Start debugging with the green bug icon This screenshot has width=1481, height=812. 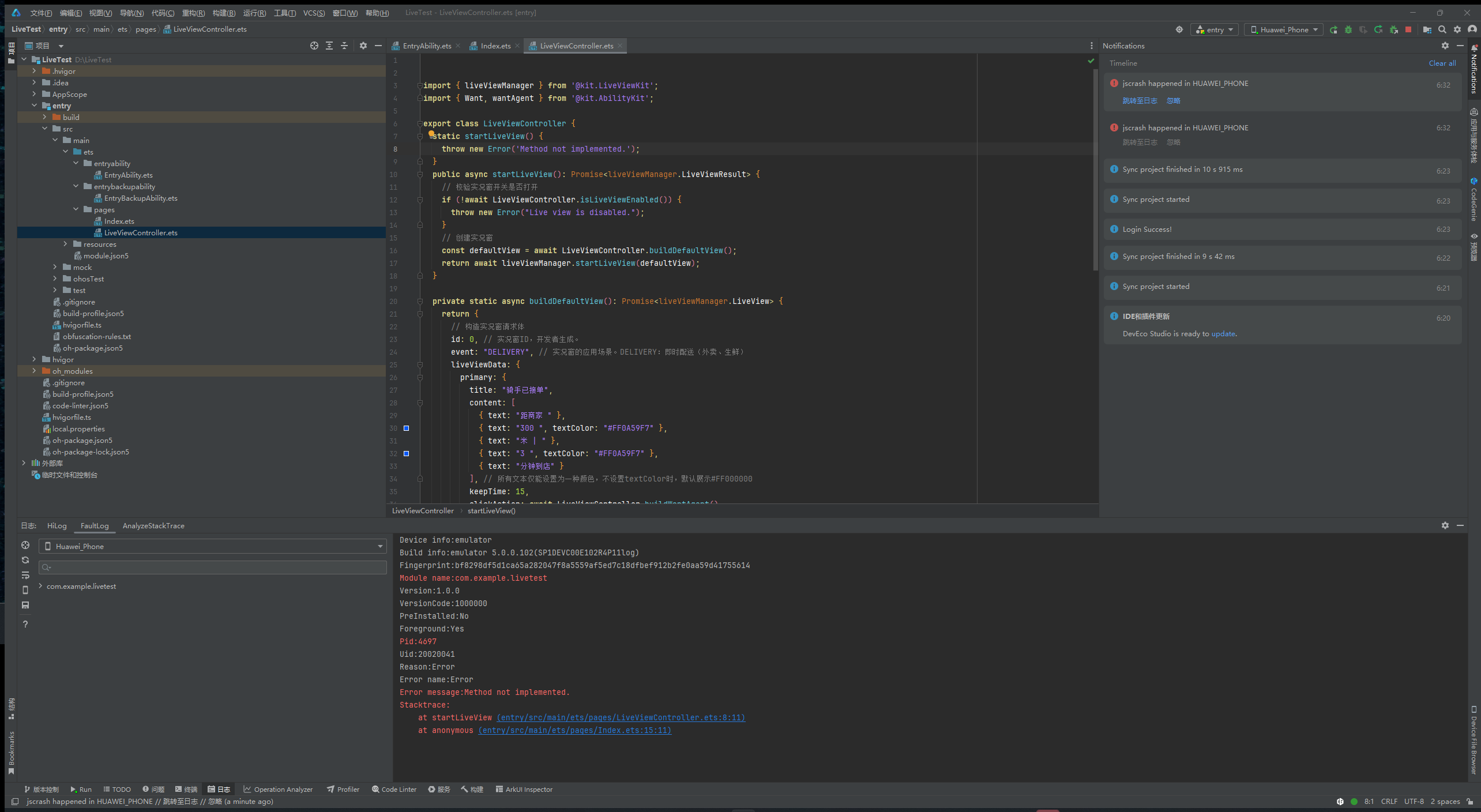(1348, 29)
